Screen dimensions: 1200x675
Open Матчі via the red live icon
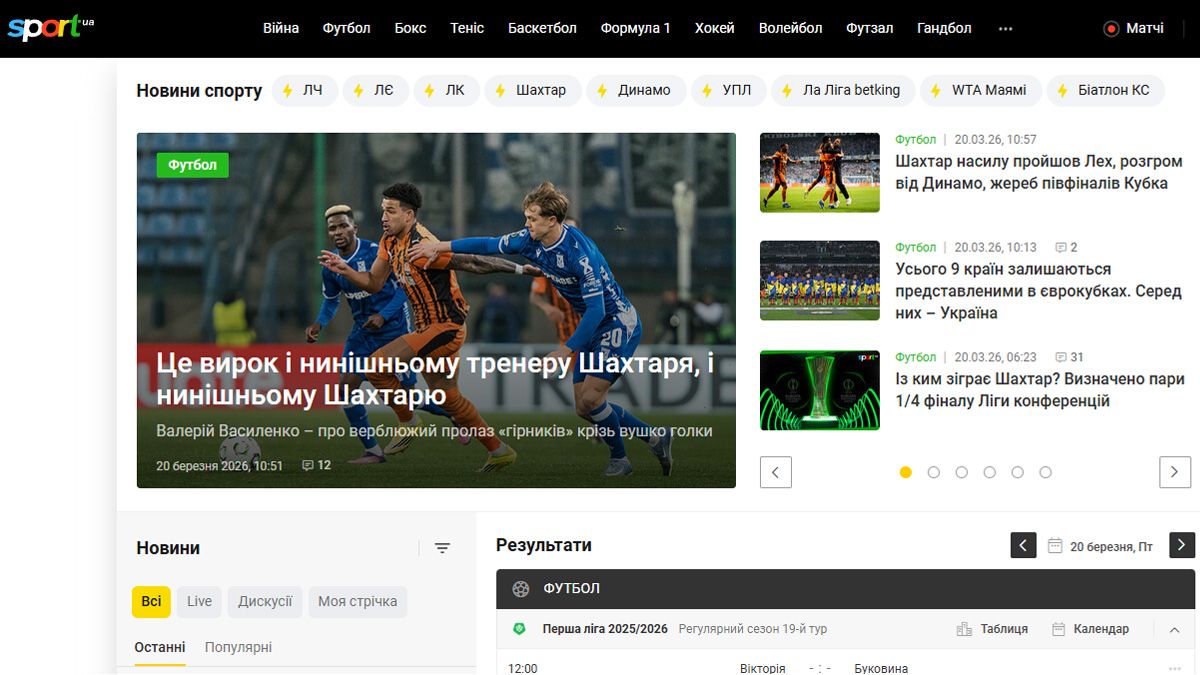(x=1113, y=29)
